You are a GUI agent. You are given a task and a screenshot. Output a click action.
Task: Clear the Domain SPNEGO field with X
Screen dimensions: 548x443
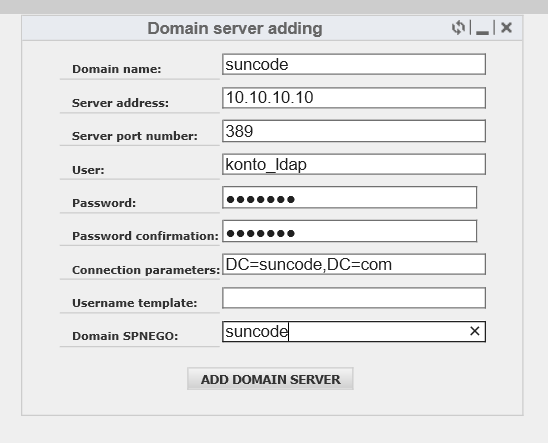coord(475,331)
